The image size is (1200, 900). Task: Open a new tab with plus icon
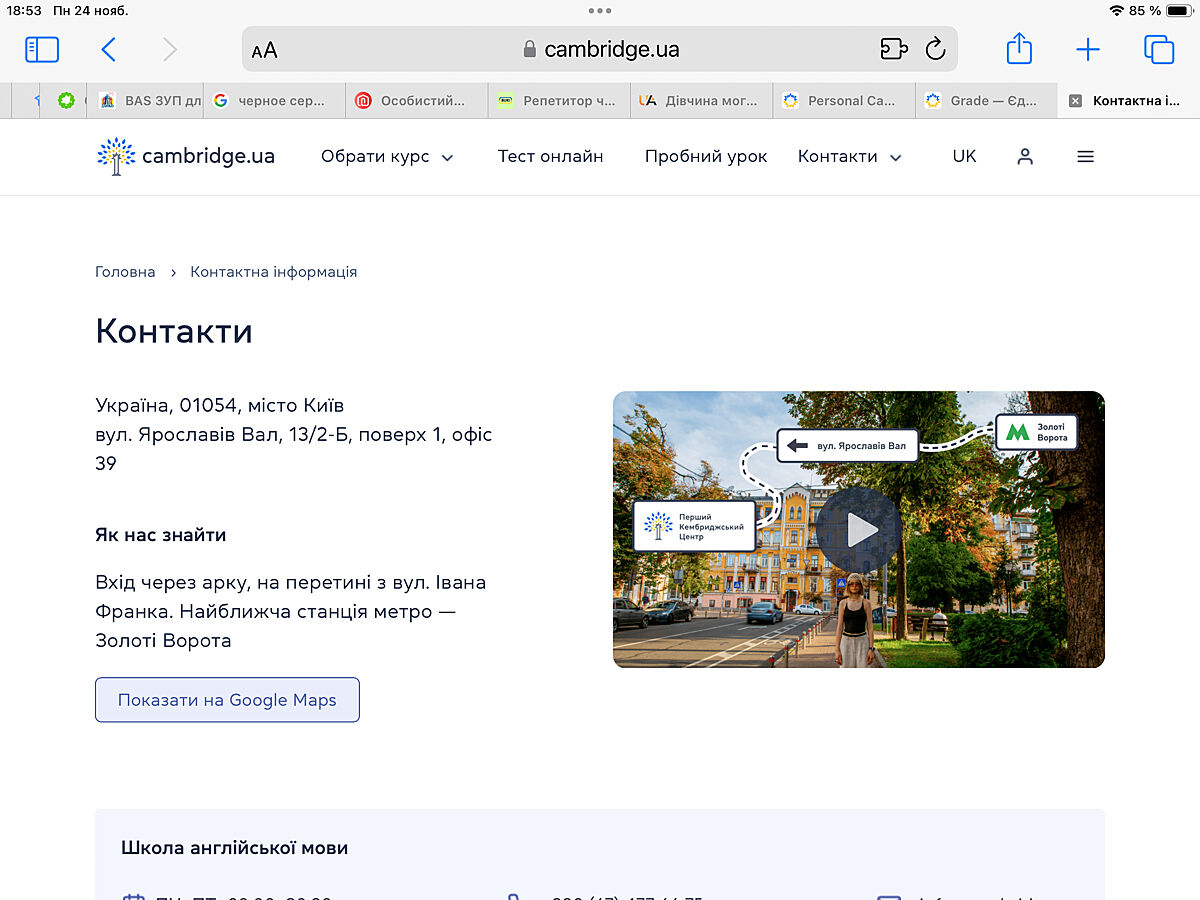(x=1088, y=49)
